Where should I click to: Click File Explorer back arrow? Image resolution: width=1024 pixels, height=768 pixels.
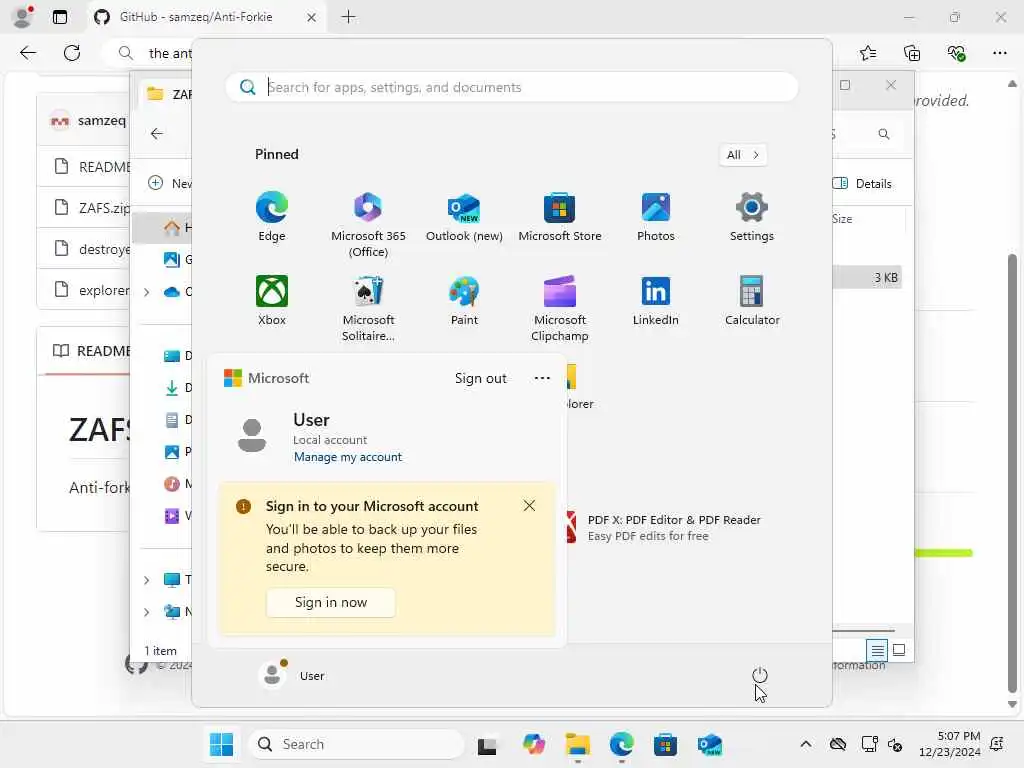(157, 133)
